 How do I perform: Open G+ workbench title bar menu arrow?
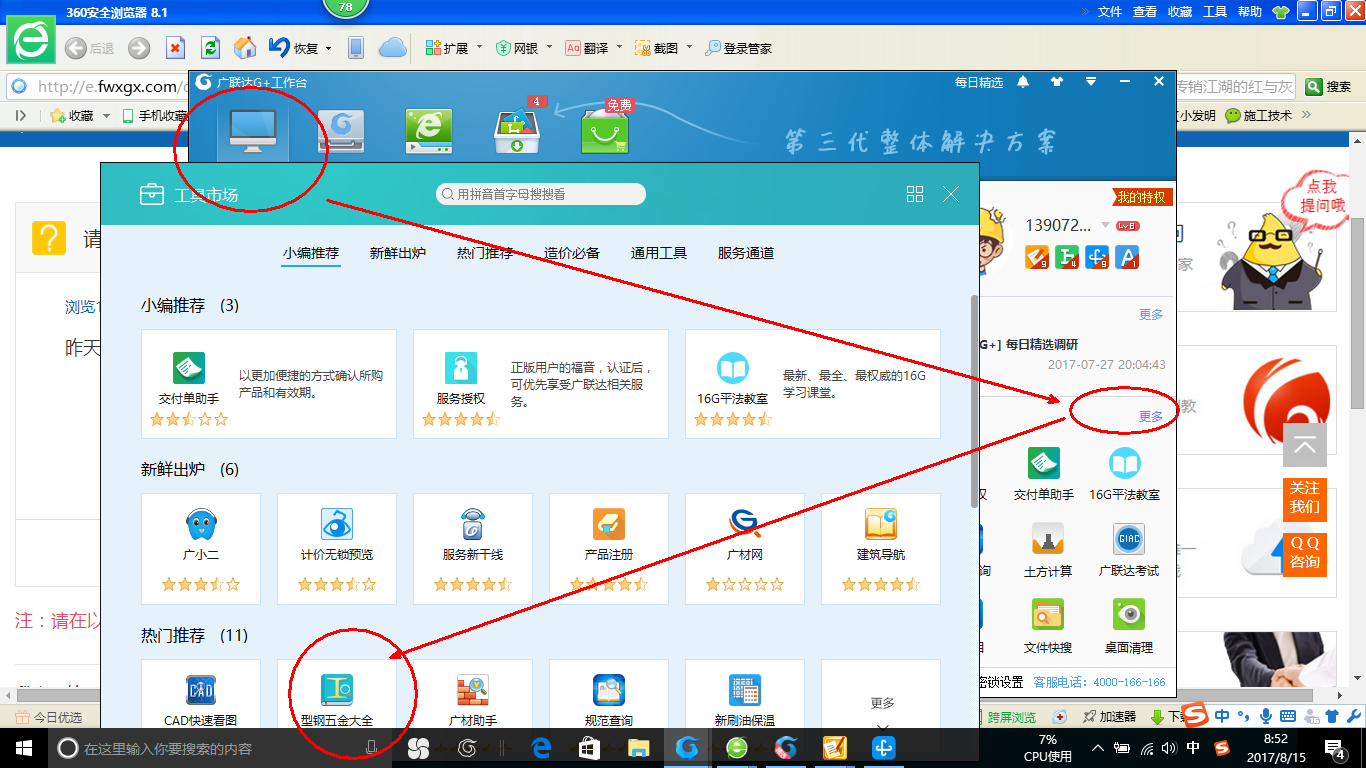click(x=1091, y=82)
